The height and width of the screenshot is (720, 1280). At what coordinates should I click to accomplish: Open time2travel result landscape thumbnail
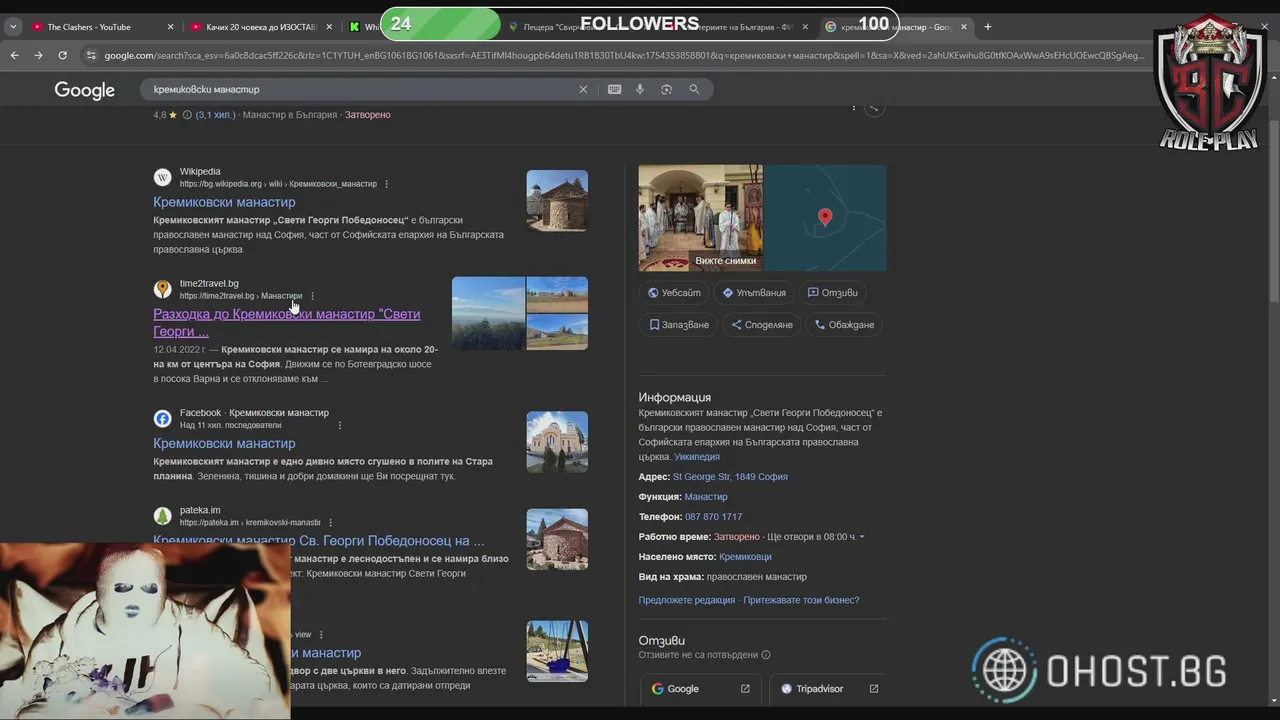pyautogui.click(x=488, y=313)
